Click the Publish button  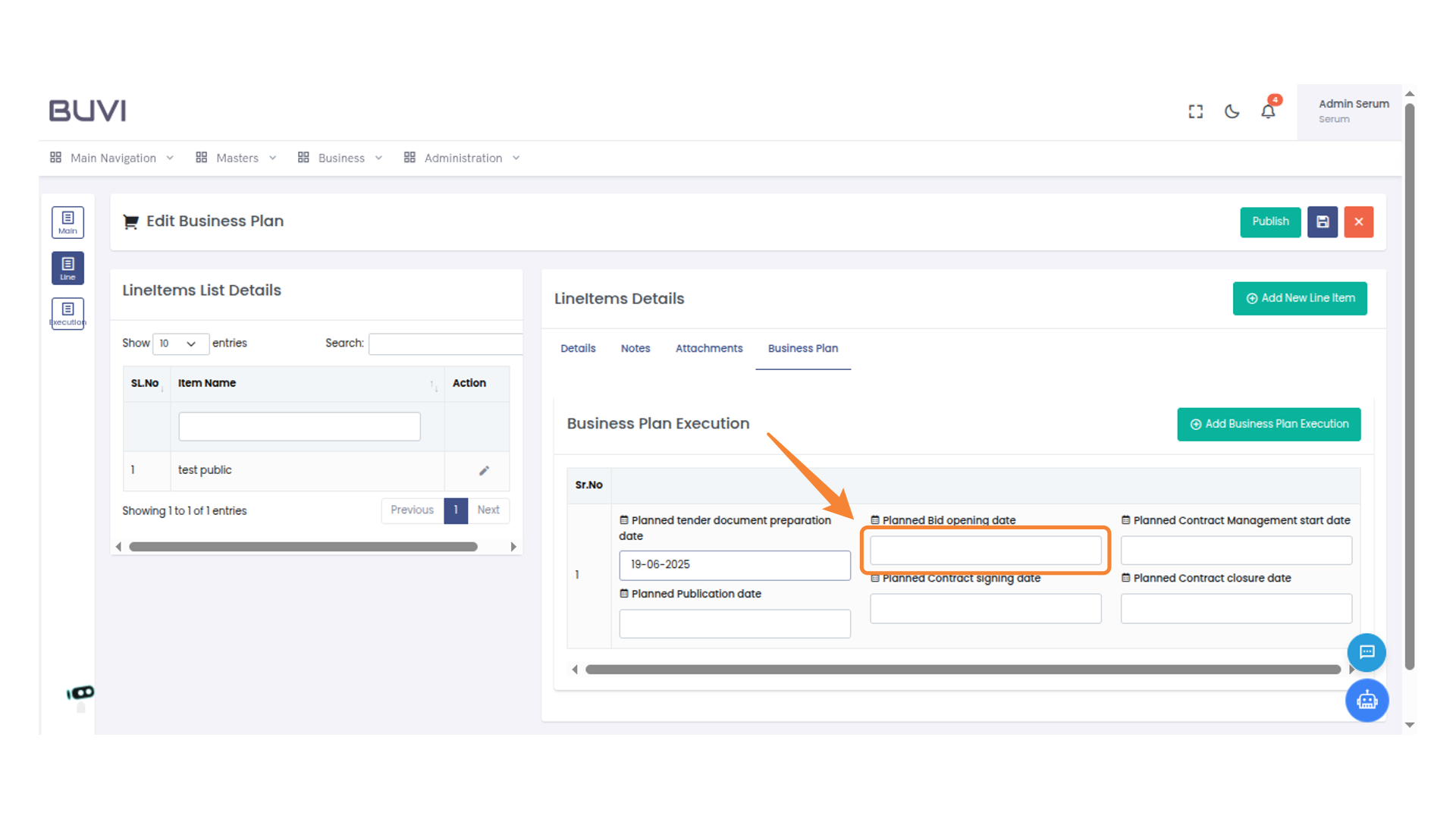(1270, 222)
